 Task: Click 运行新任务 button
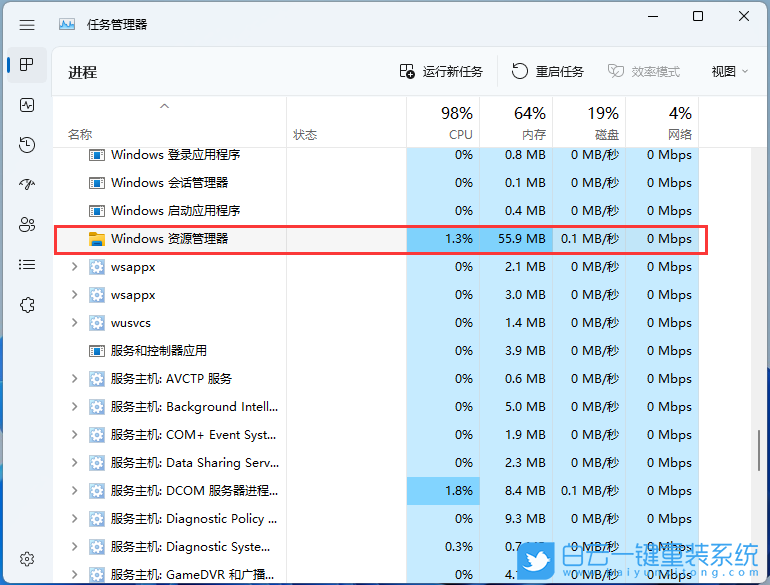point(441,72)
